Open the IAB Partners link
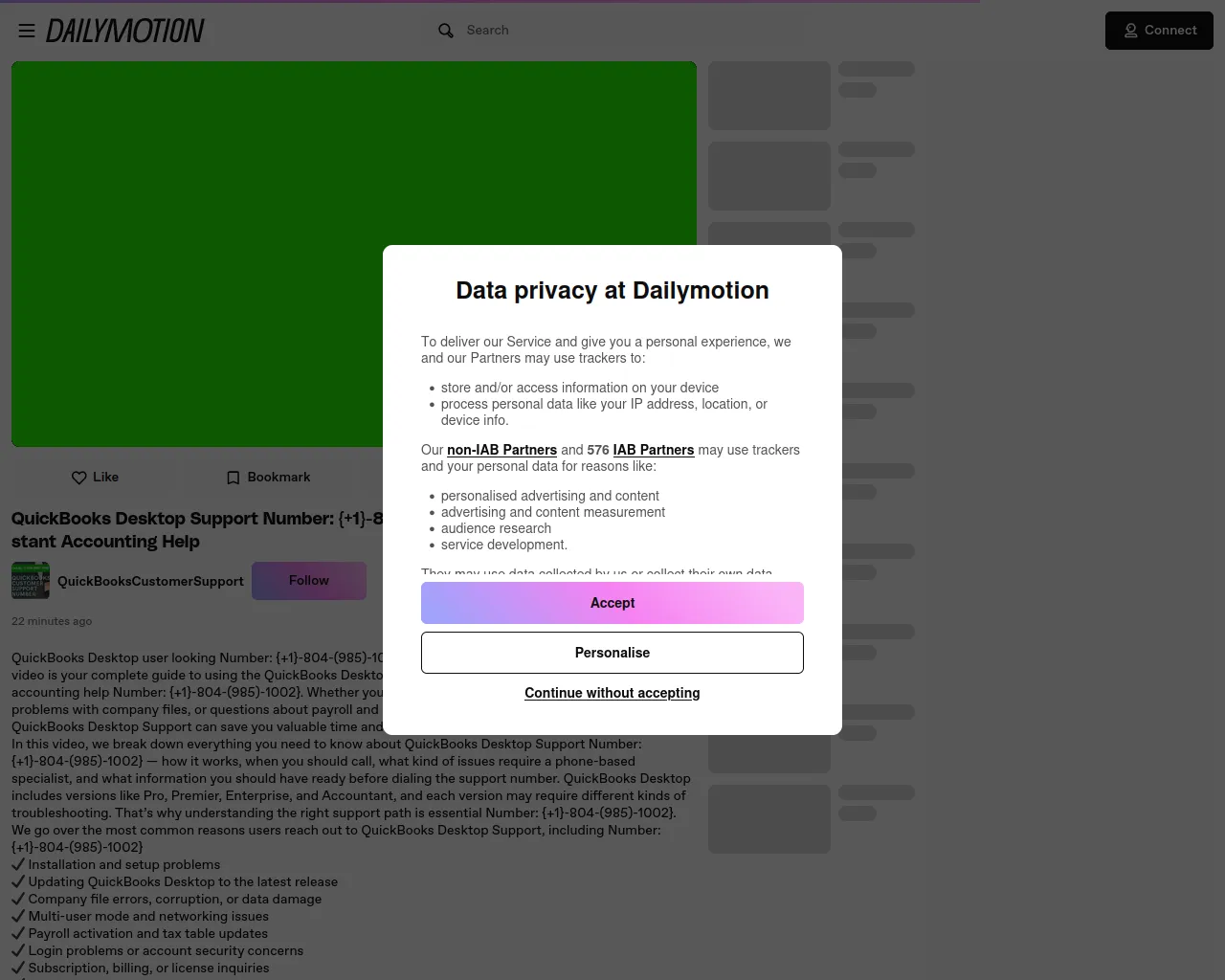This screenshot has width=1225, height=980. point(654,450)
